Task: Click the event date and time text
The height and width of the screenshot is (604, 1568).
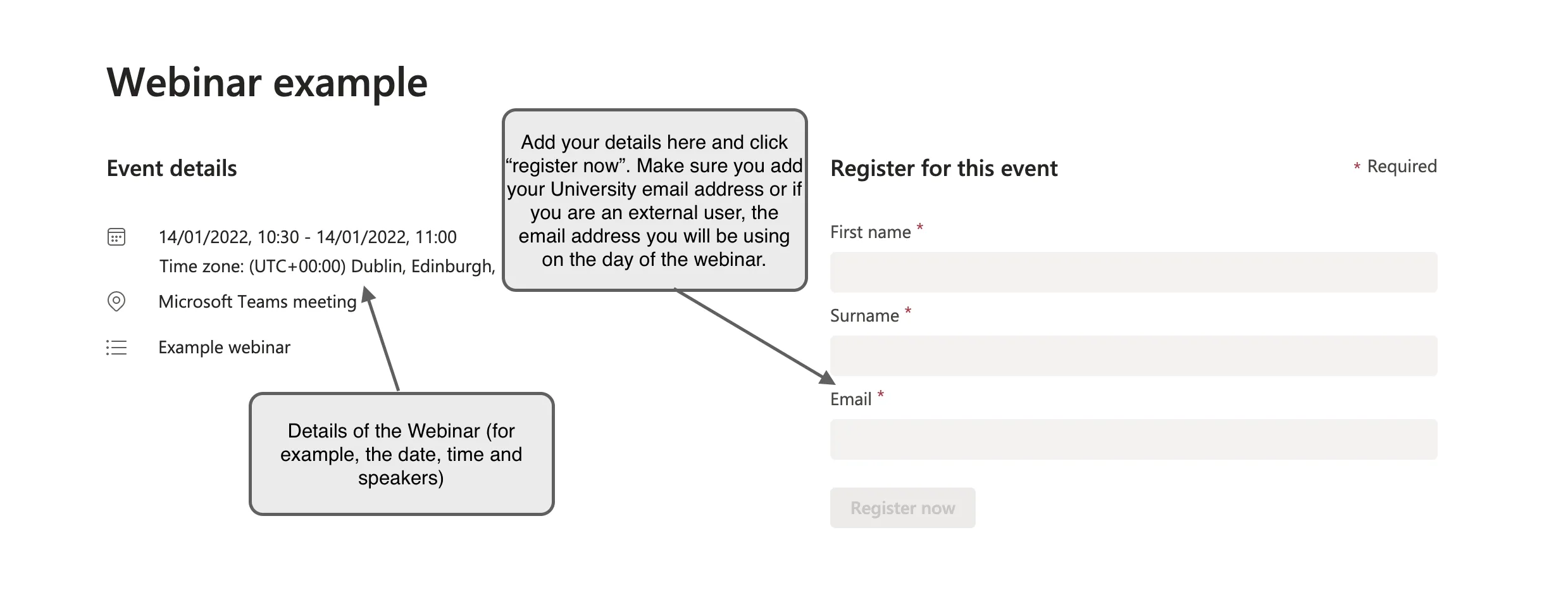Action: (307, 237)
